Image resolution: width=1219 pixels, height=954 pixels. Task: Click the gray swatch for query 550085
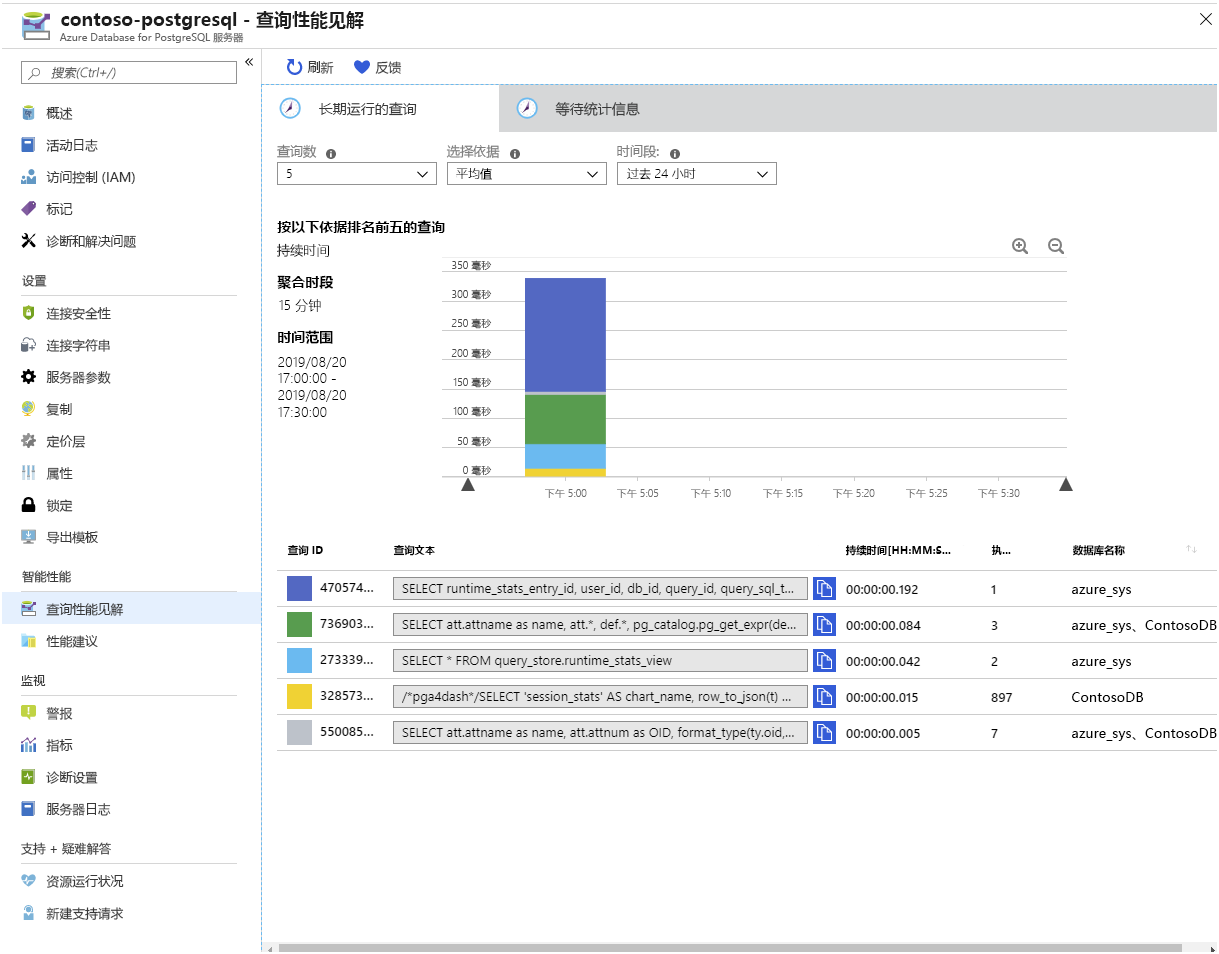pyautogui.click(x=300, y=733)
